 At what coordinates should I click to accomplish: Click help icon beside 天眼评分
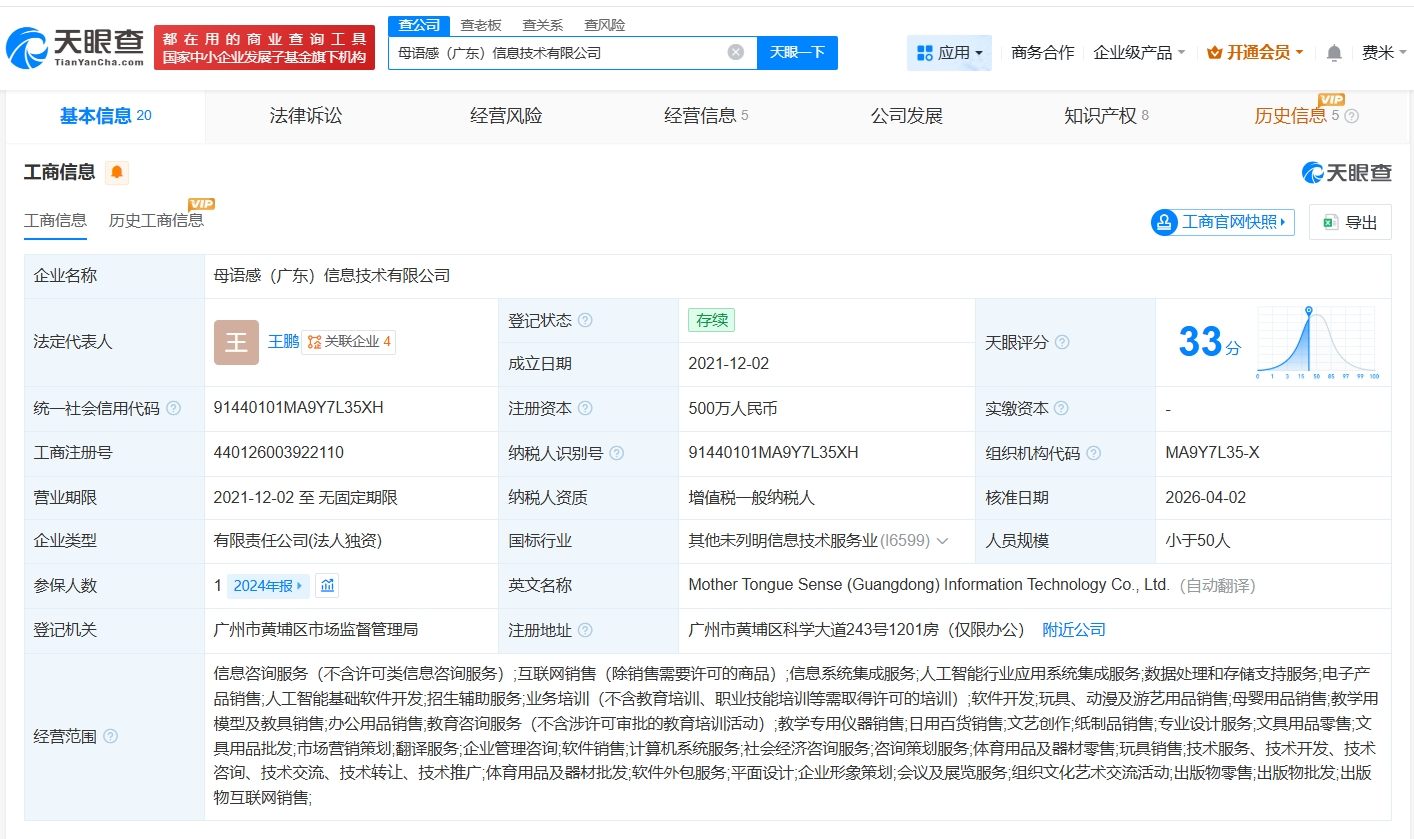[x=1062, y=342]
